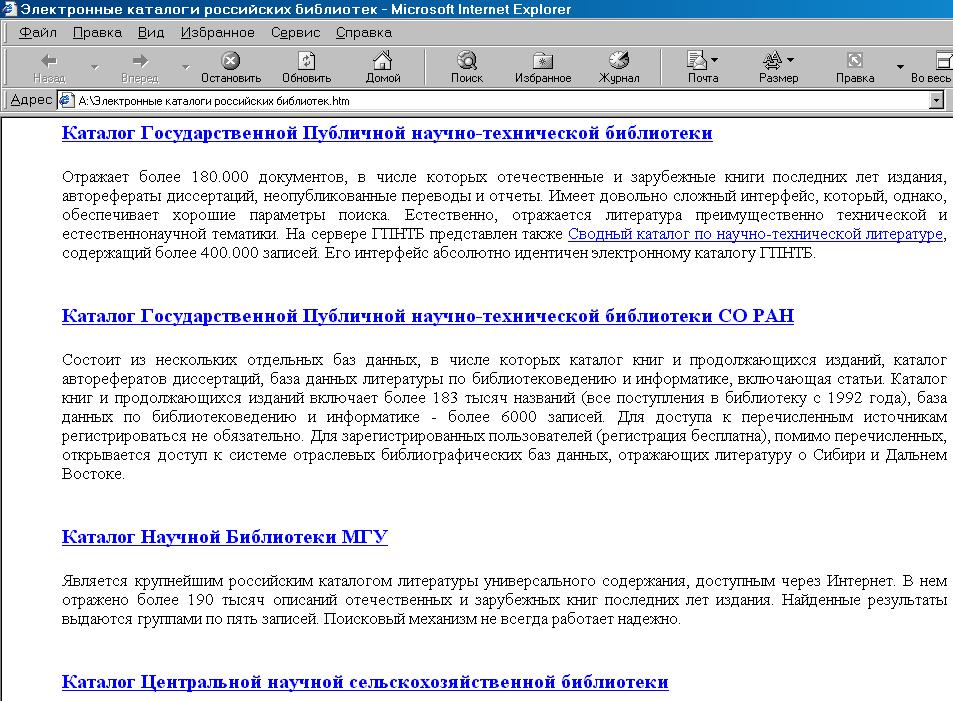The height and width of the screenshot is (701, 953).
Task: Open the Поиск (Search) toolbar panel
Action: (x=466, y=66)
